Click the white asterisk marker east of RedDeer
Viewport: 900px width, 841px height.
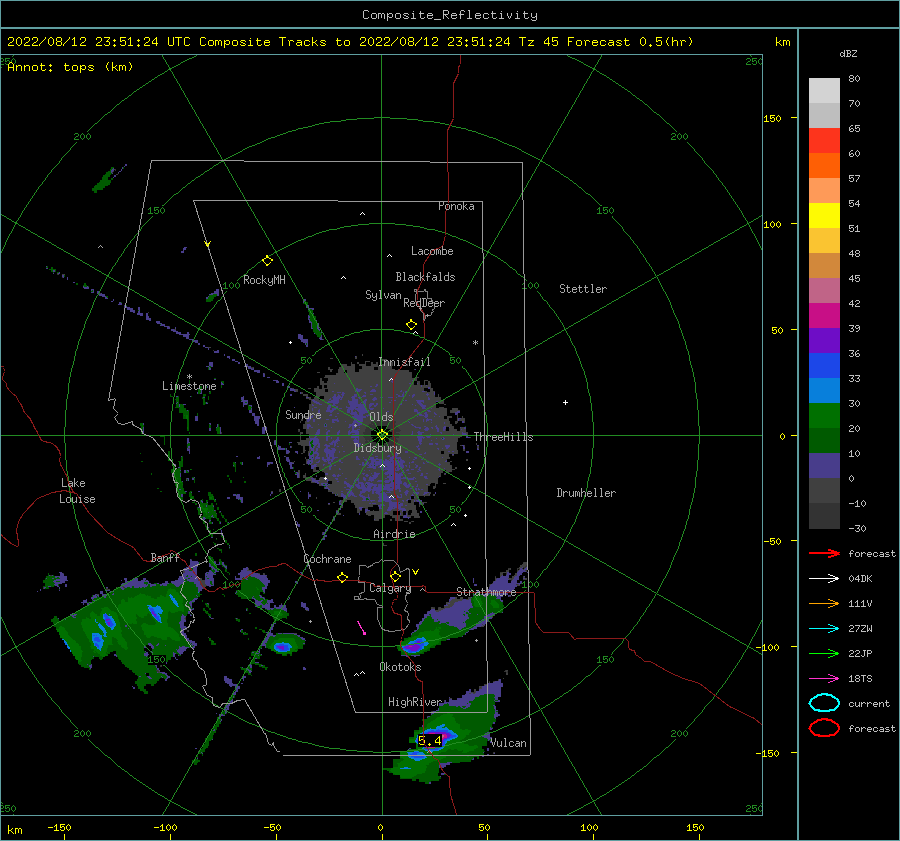coord(475,343)
